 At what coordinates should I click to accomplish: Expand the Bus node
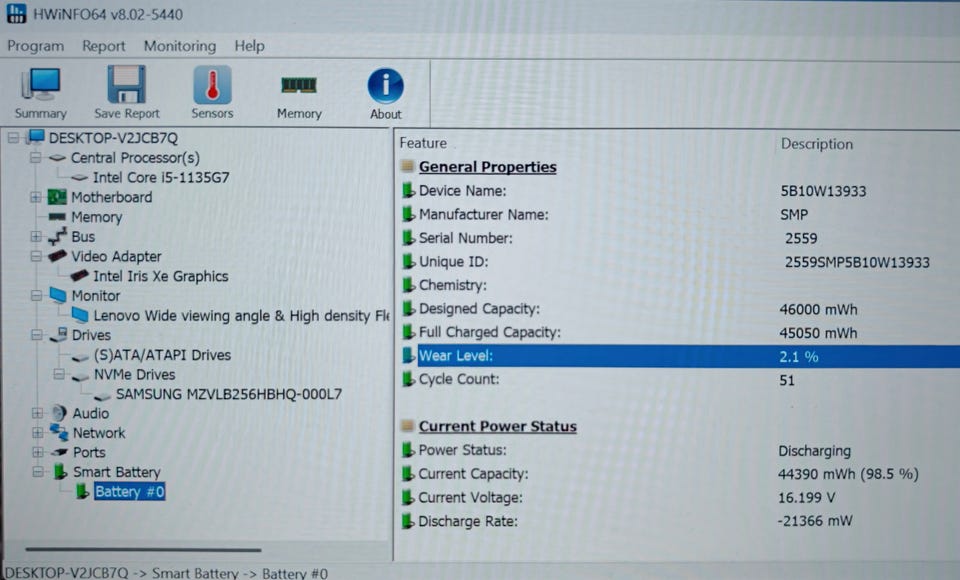coord(36,236)
